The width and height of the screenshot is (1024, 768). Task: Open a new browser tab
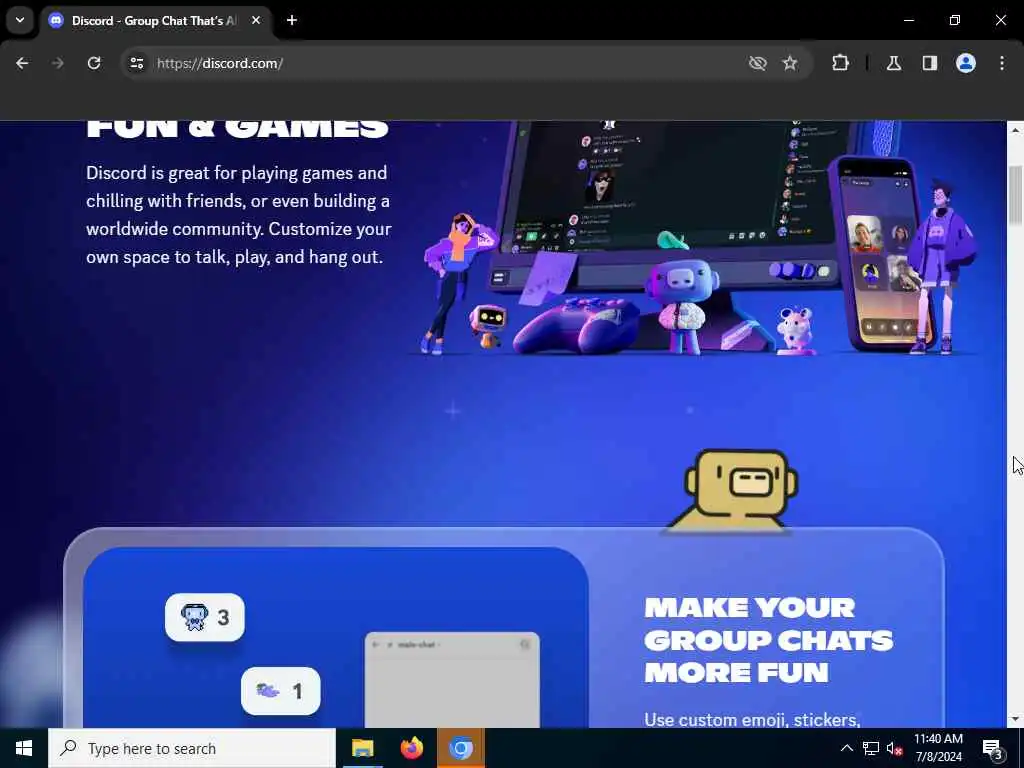click(292, 20)
